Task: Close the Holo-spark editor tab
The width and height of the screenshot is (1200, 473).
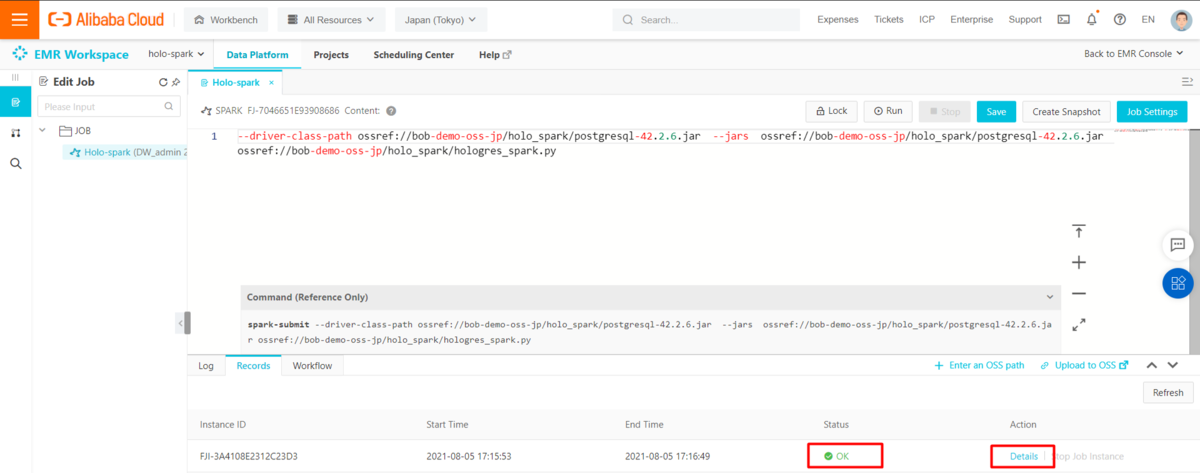Action: coord(270,83)
